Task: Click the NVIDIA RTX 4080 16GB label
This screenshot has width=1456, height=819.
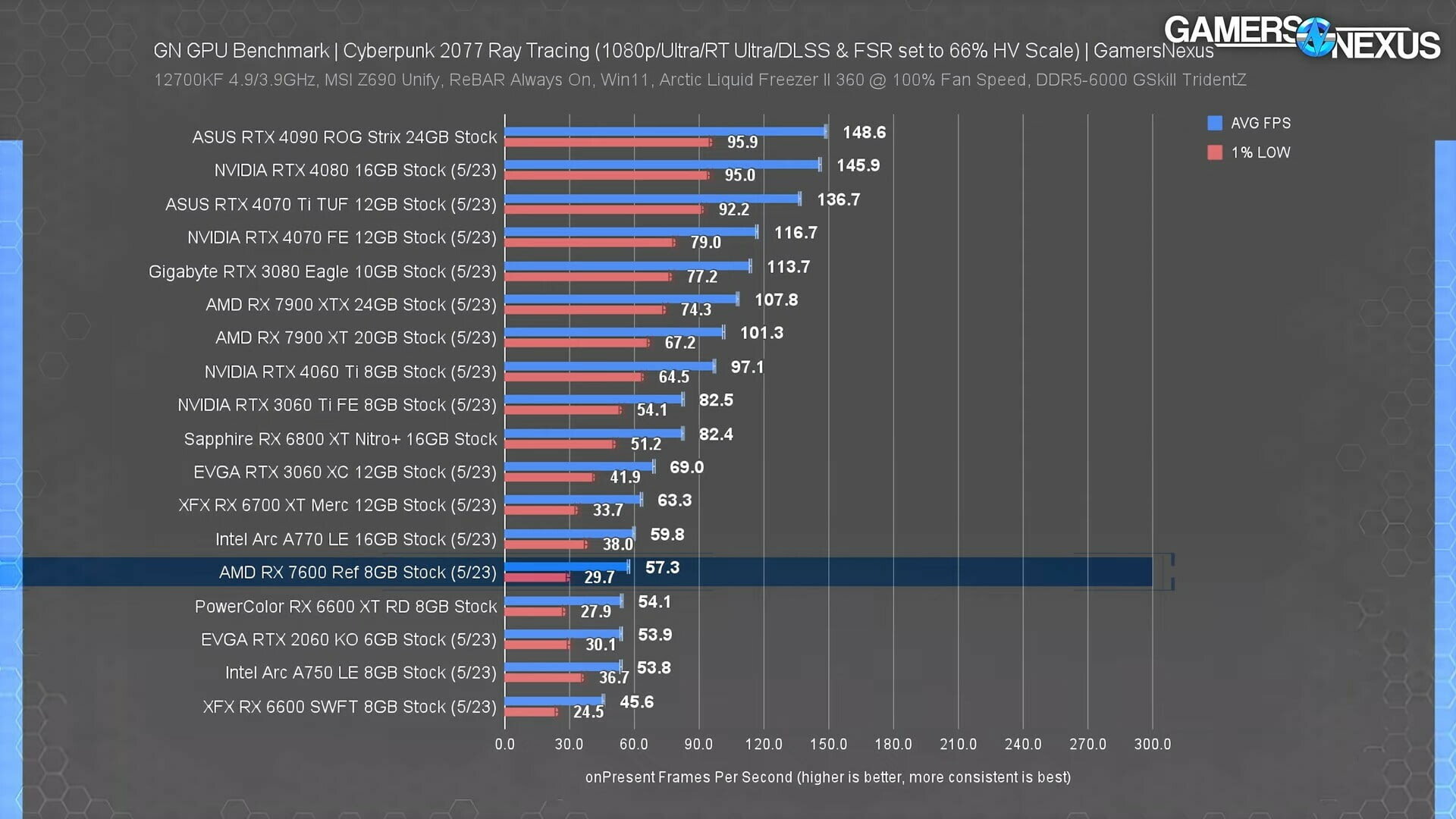Action: [x=355, y=171]
